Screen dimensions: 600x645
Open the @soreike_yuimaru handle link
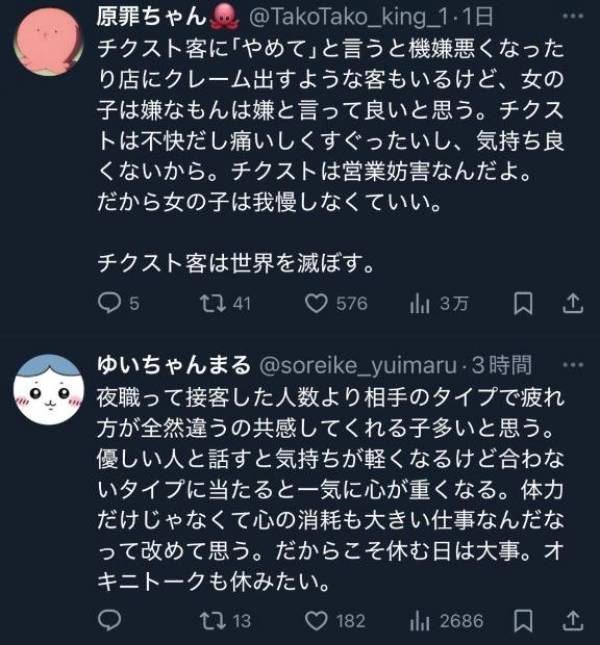tap(360, 366)
